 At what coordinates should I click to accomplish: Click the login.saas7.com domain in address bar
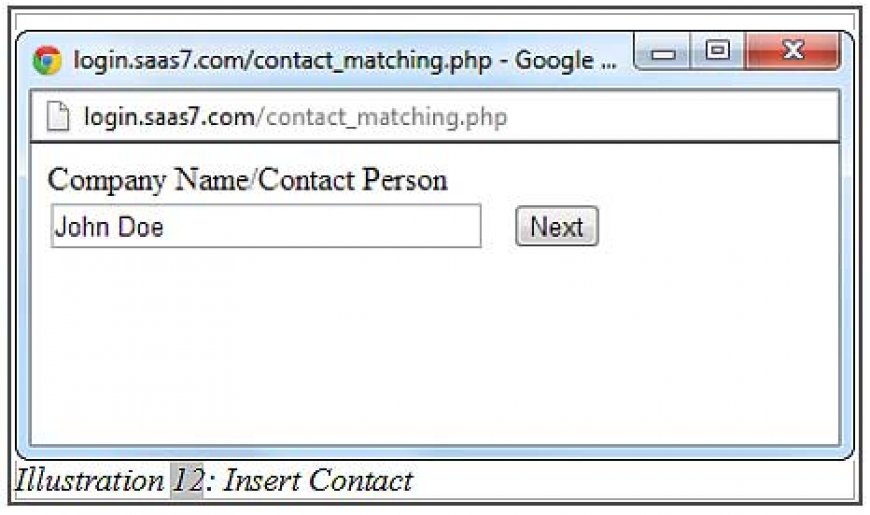(x=169, y=117)
